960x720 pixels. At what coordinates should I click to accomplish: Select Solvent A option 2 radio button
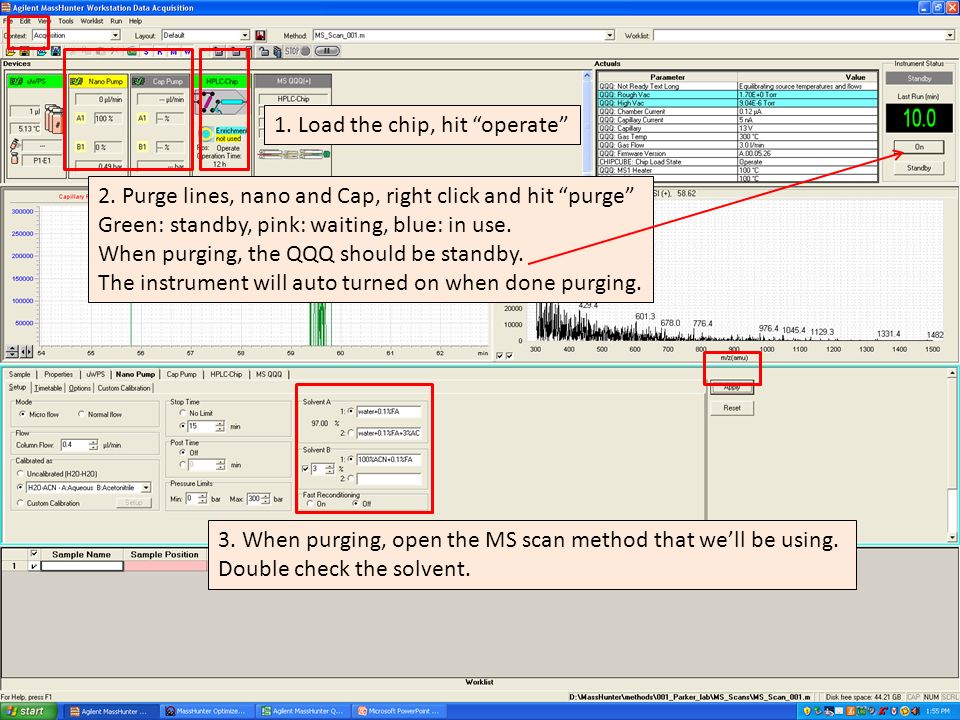click(351, 433)
